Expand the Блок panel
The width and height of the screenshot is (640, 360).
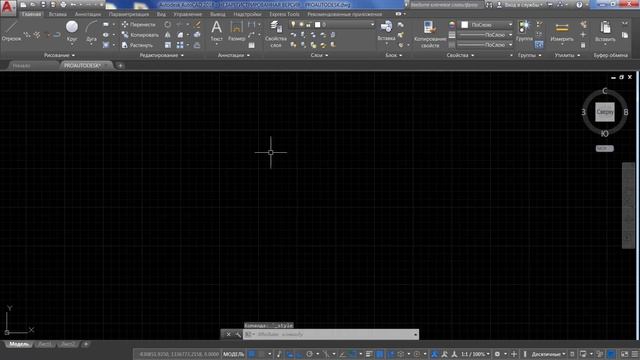coord(393,55)
